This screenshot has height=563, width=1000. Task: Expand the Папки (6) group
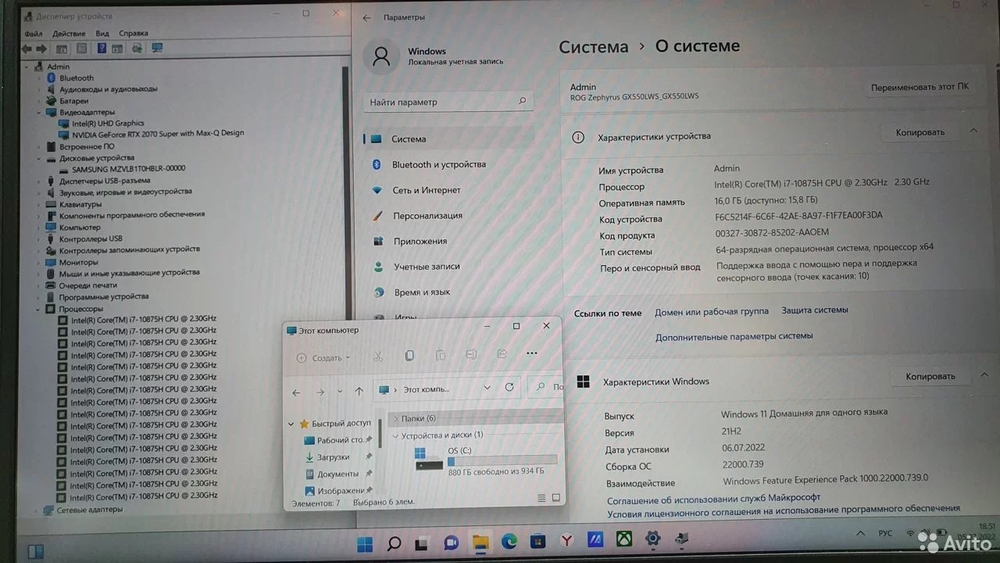pyautogui.click(x=396, y=418)
